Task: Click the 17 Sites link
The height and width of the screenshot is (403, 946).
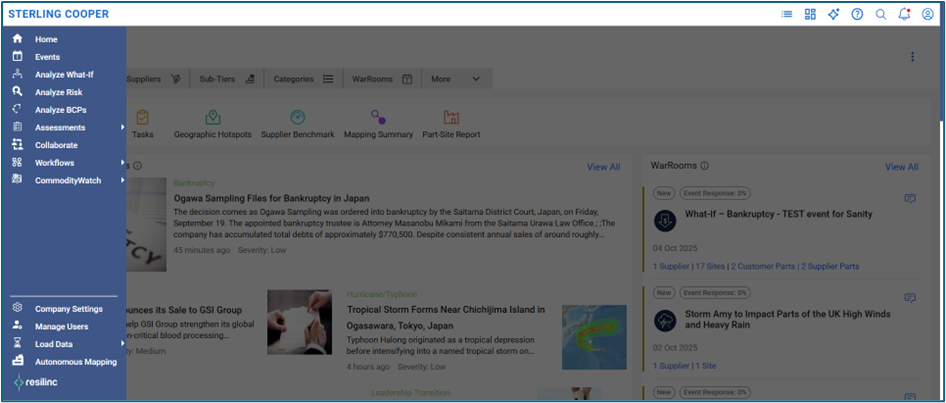Action: [708, 266]
